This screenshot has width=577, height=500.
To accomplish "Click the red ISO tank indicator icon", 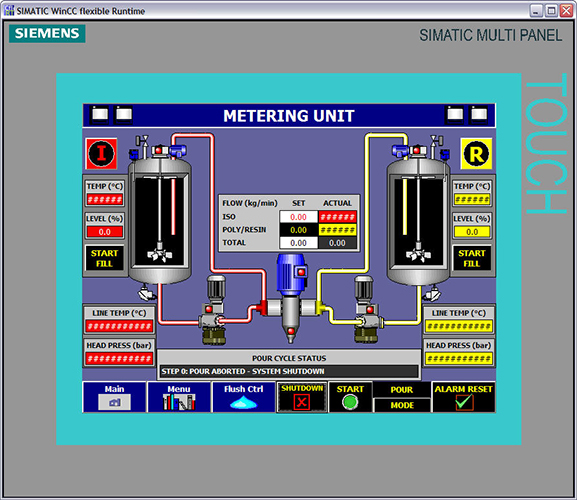I will [x=101, y=153].
